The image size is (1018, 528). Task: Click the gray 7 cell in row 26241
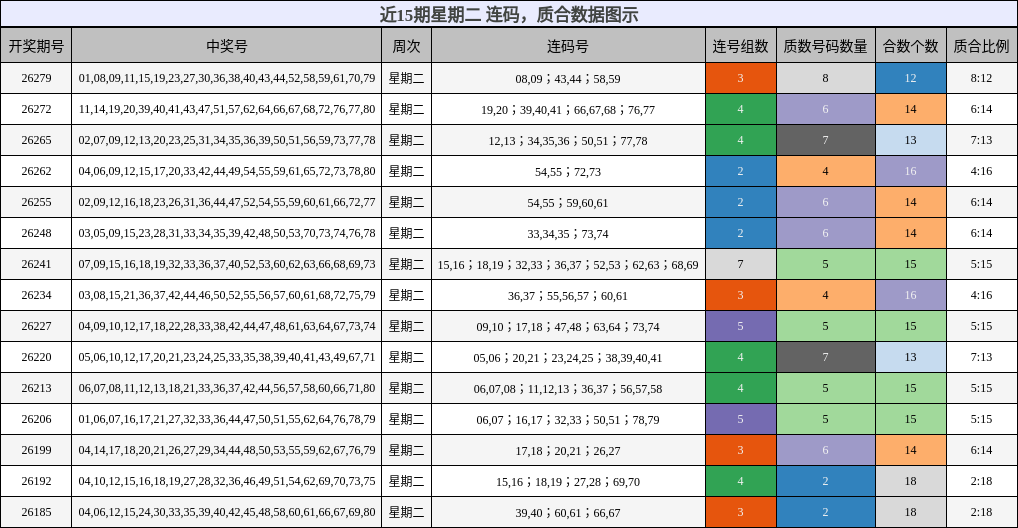[x=741, y=264]
